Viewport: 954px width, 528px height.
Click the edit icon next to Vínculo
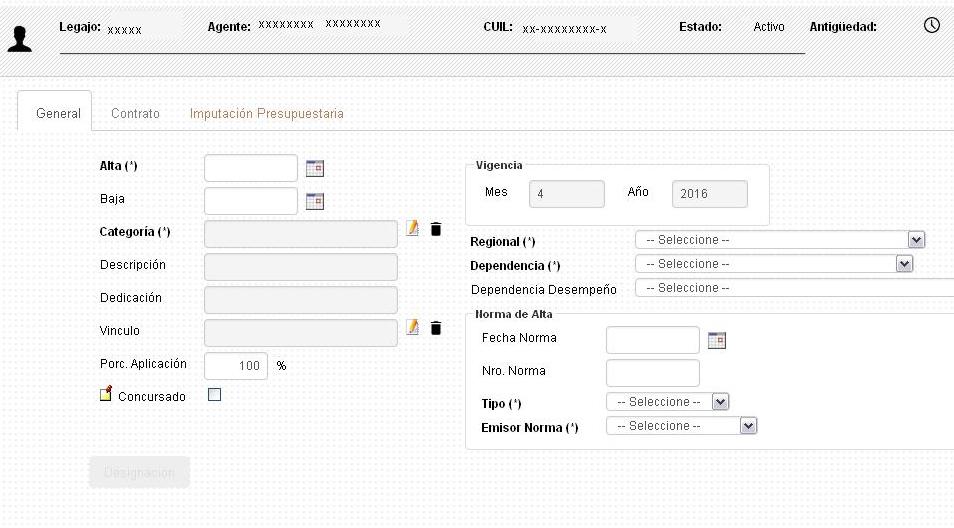[x=413, y=327]
